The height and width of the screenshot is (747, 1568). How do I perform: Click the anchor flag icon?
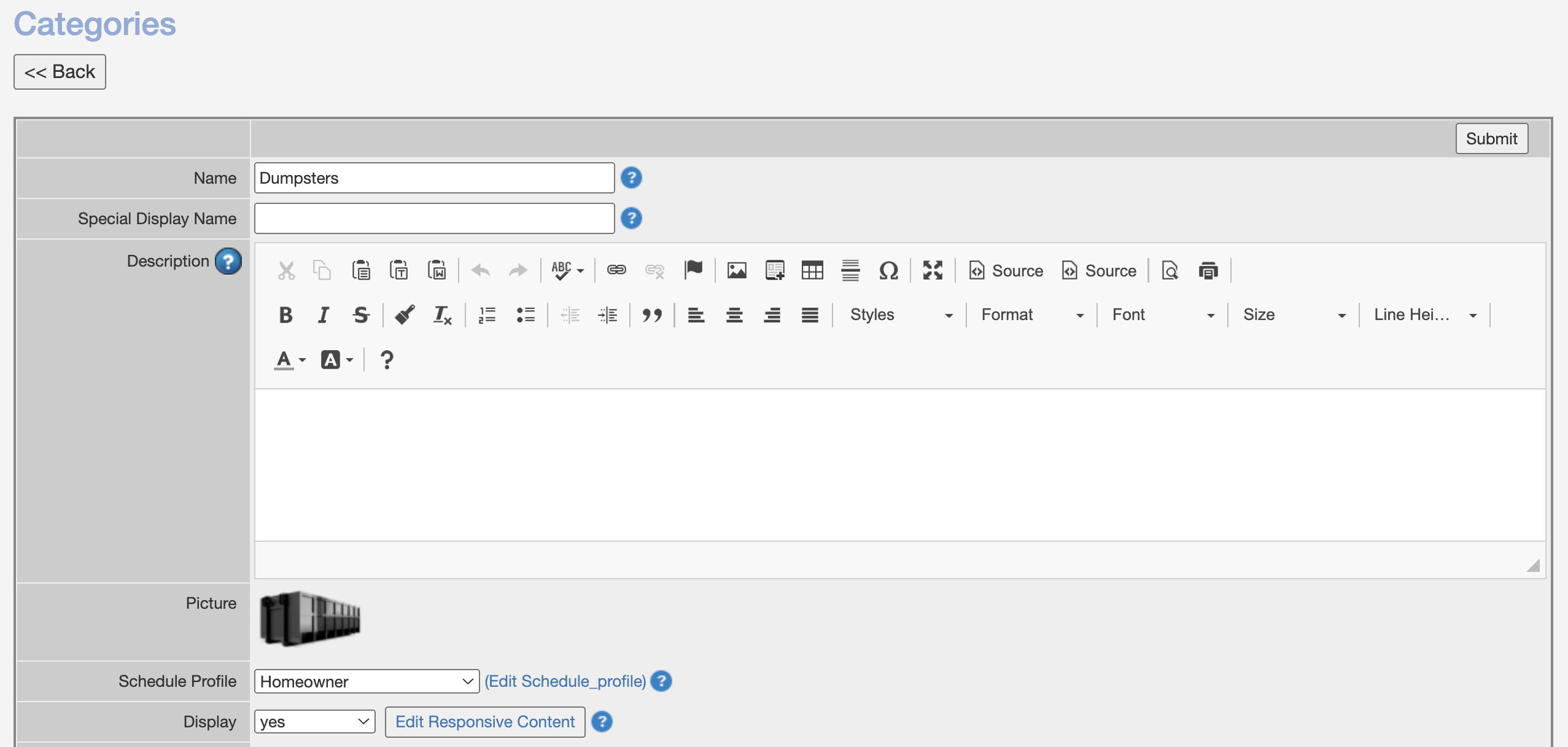point(694,270)
